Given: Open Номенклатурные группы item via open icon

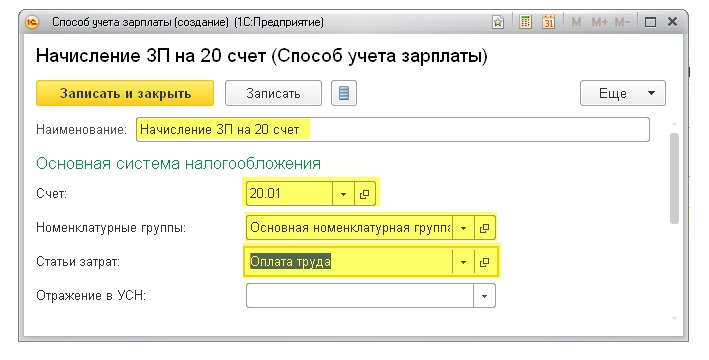Looking at the screenshot, I should click(484, 228).
